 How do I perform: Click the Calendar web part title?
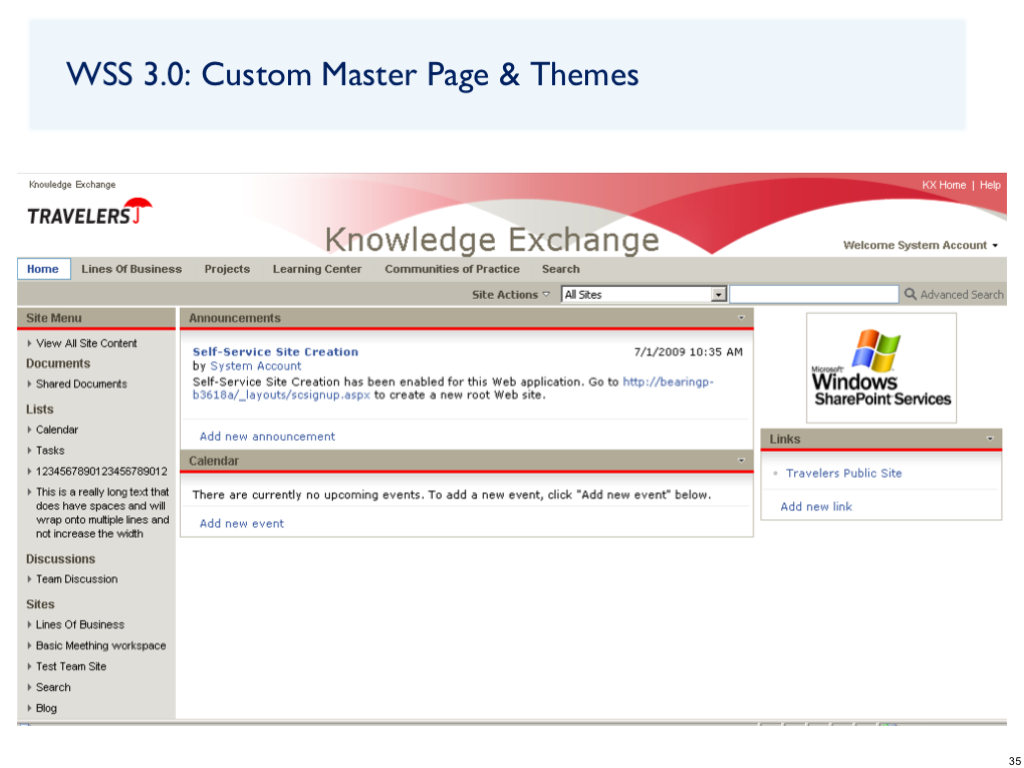click(214, 460)
